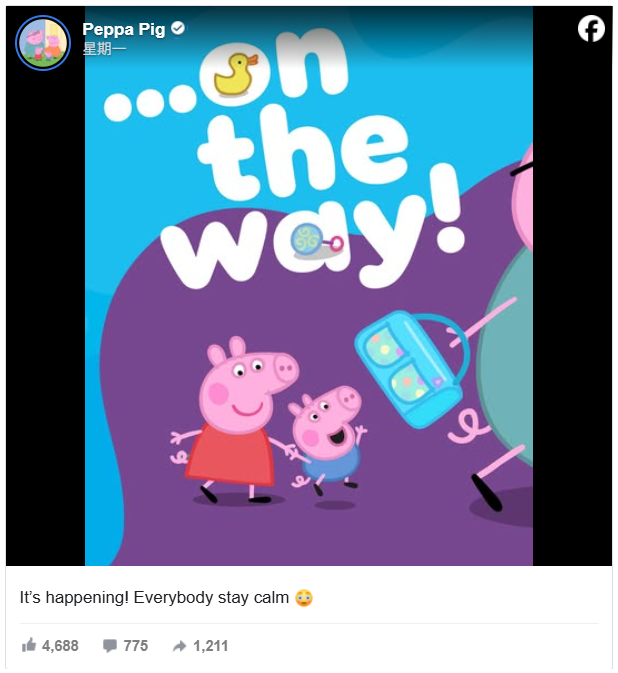
Task: Click the thumbs-up like icon
Action: (x=29, y=645)
